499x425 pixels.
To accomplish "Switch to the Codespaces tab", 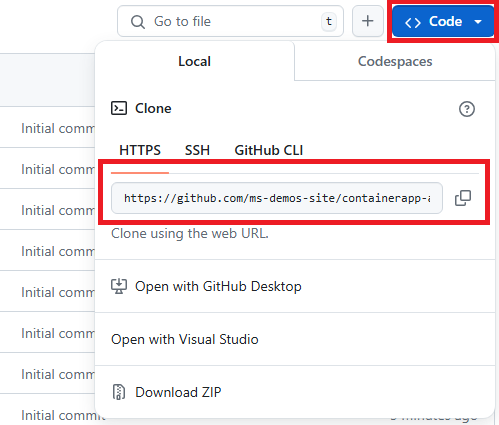I will click(x=395, y=61).
